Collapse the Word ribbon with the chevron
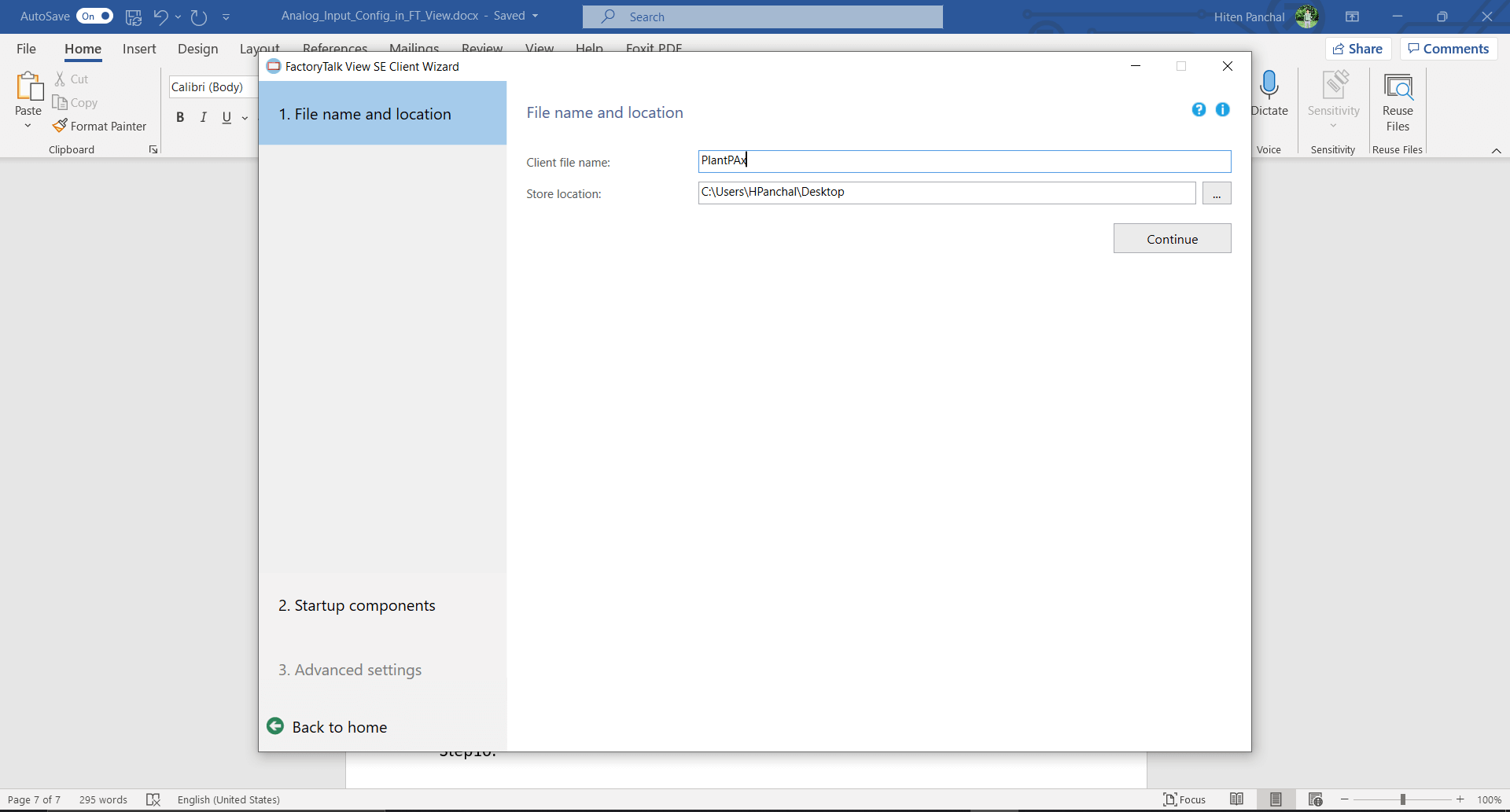This screenshot has width=1510, height=812. pyautogui.click(x=1496, y=150)
